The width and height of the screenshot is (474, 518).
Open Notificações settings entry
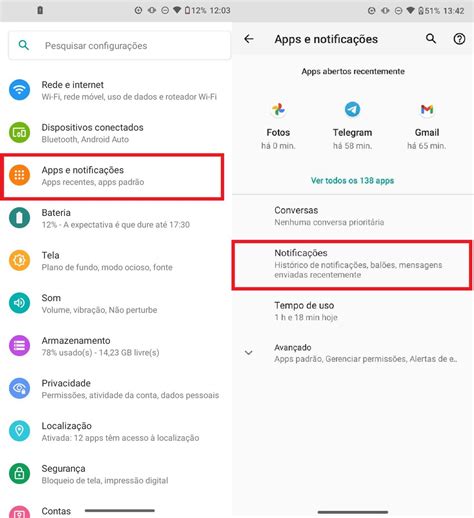[x=352, y=264]
